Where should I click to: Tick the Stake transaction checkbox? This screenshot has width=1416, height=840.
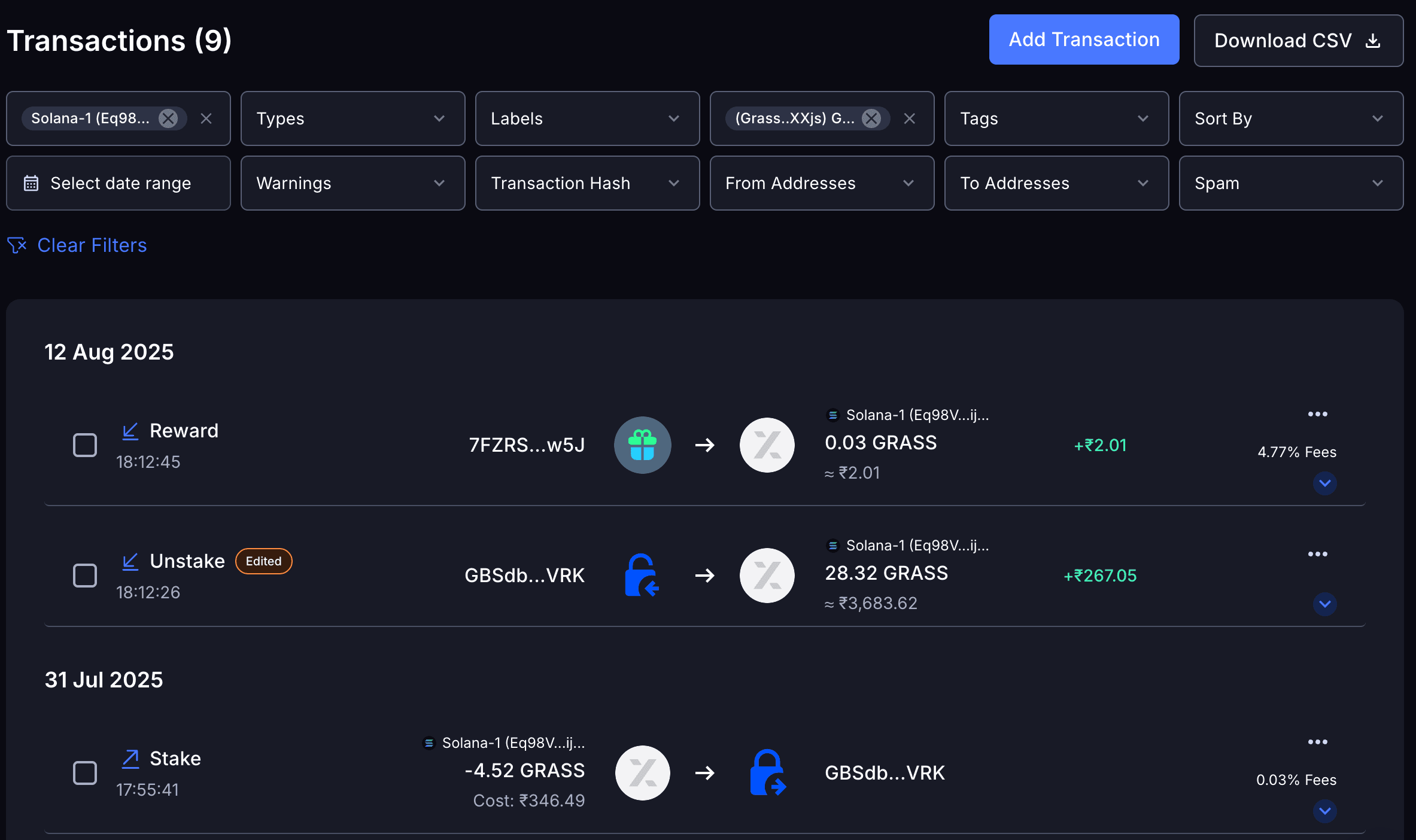[85, 773]
